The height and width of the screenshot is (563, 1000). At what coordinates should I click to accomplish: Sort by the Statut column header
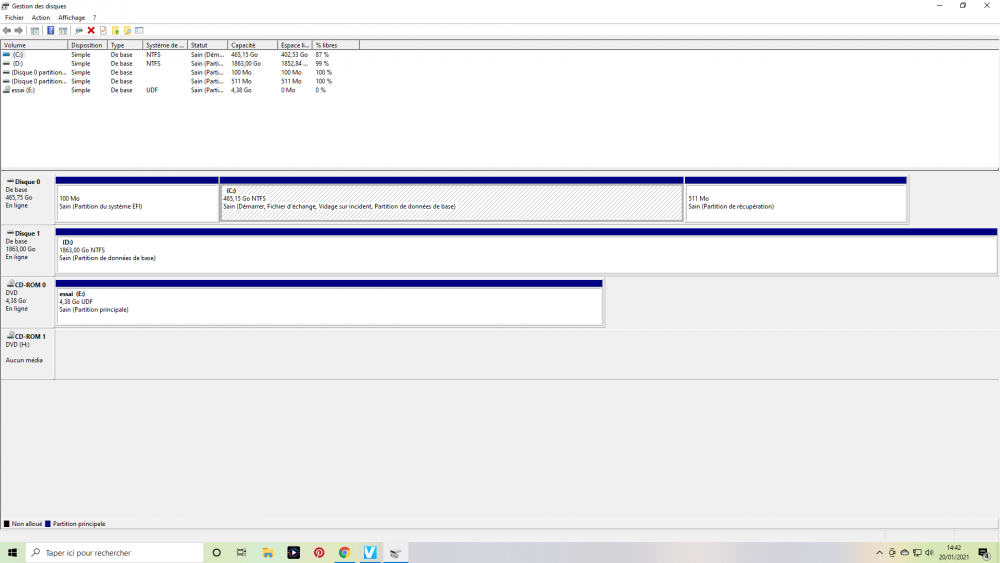tap(207, 45)
